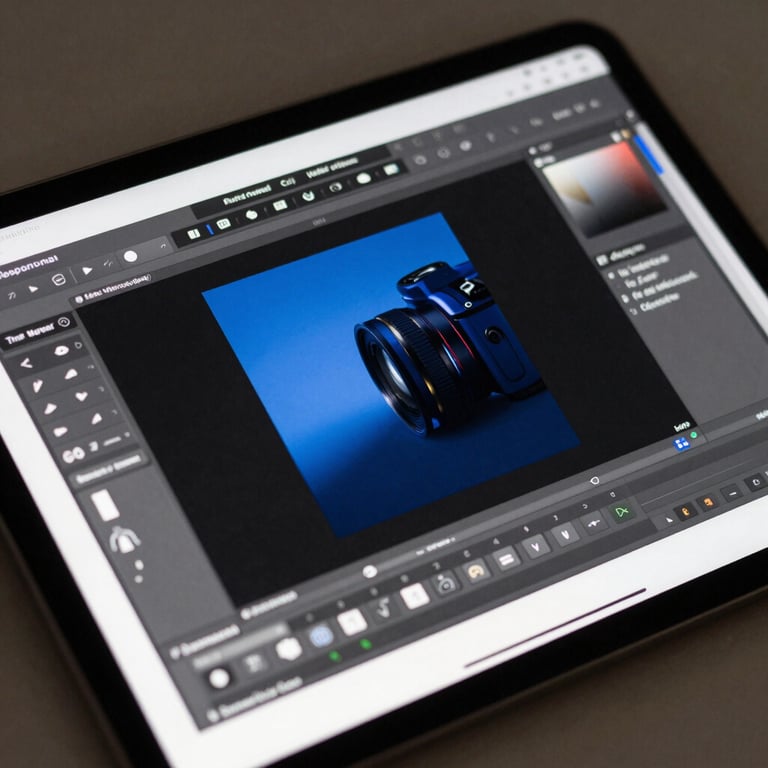Expand the collapsed section header above the bottom panel
This screenshot has width=768, height=768.
(205, 641)
